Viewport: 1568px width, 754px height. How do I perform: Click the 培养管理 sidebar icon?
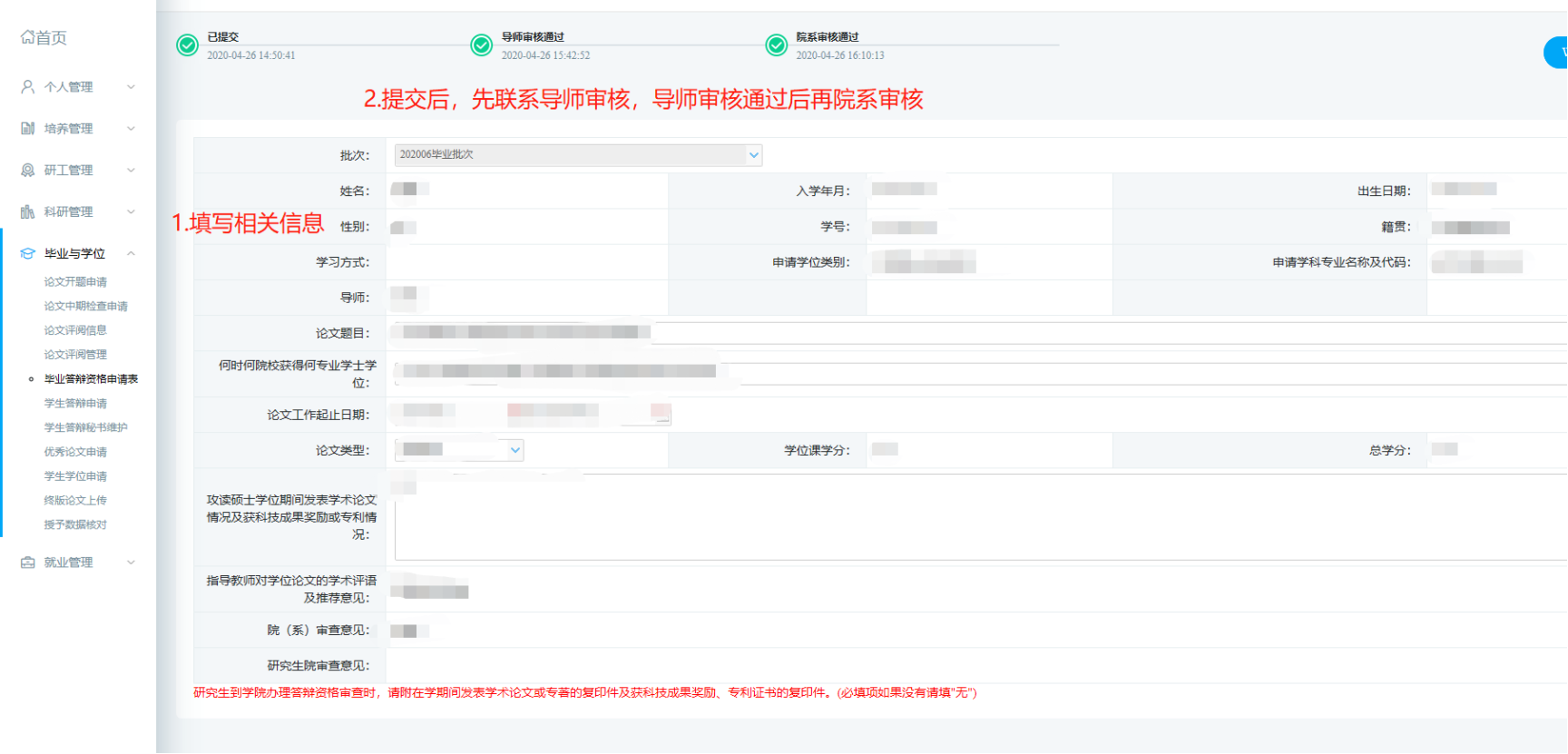click(x=28, y=129)
